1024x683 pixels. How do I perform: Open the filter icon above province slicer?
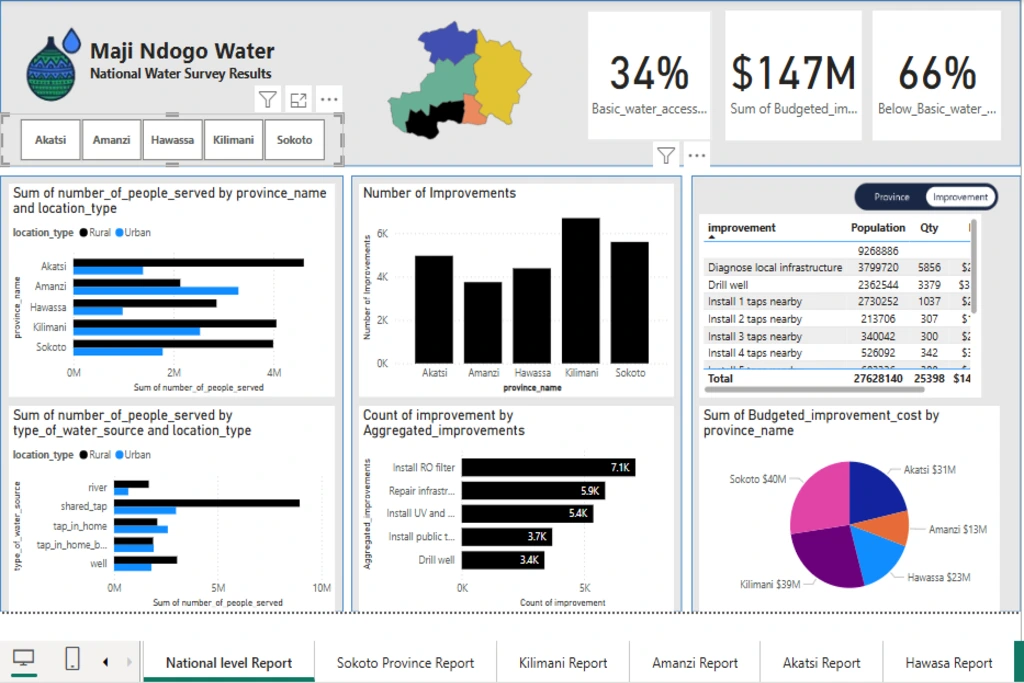pyautogui.click(x=268, y=100)
